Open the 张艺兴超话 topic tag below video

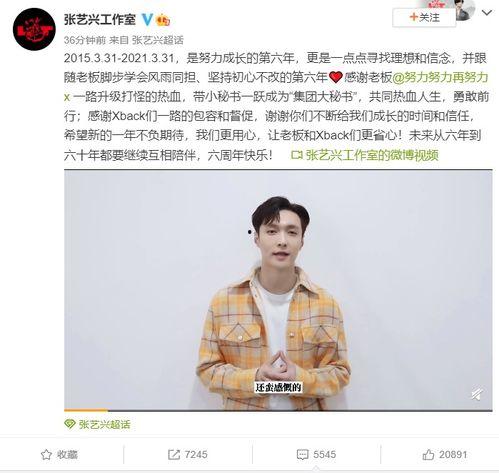104,424
